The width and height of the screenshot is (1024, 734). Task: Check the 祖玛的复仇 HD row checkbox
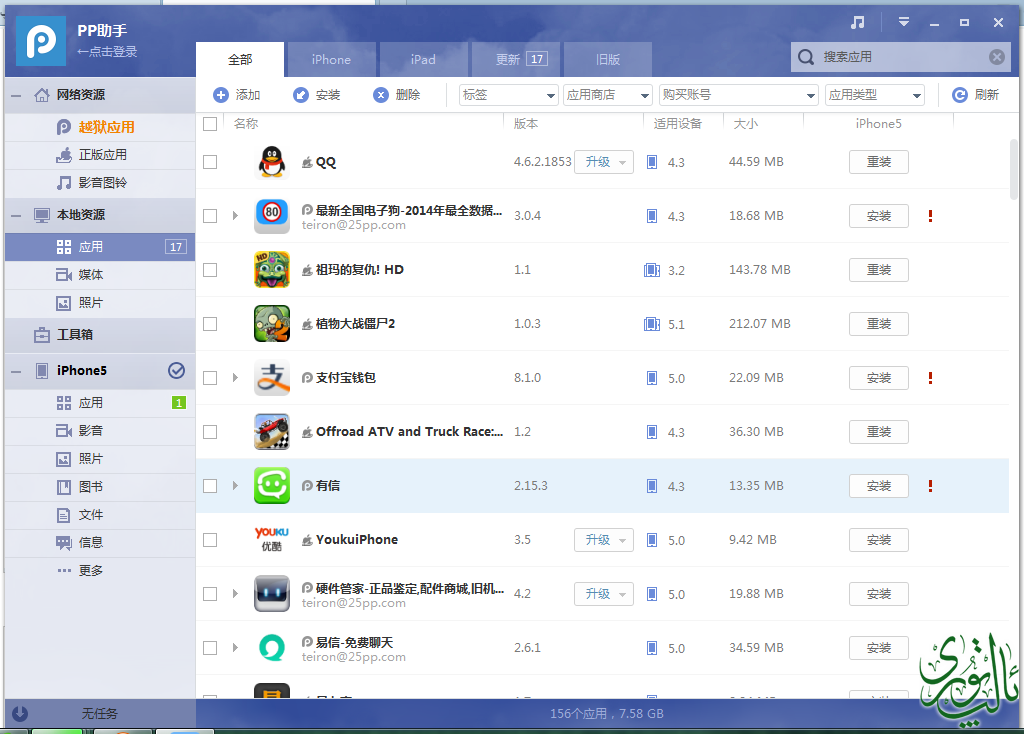pyautogui.click(x=210, y=270)
